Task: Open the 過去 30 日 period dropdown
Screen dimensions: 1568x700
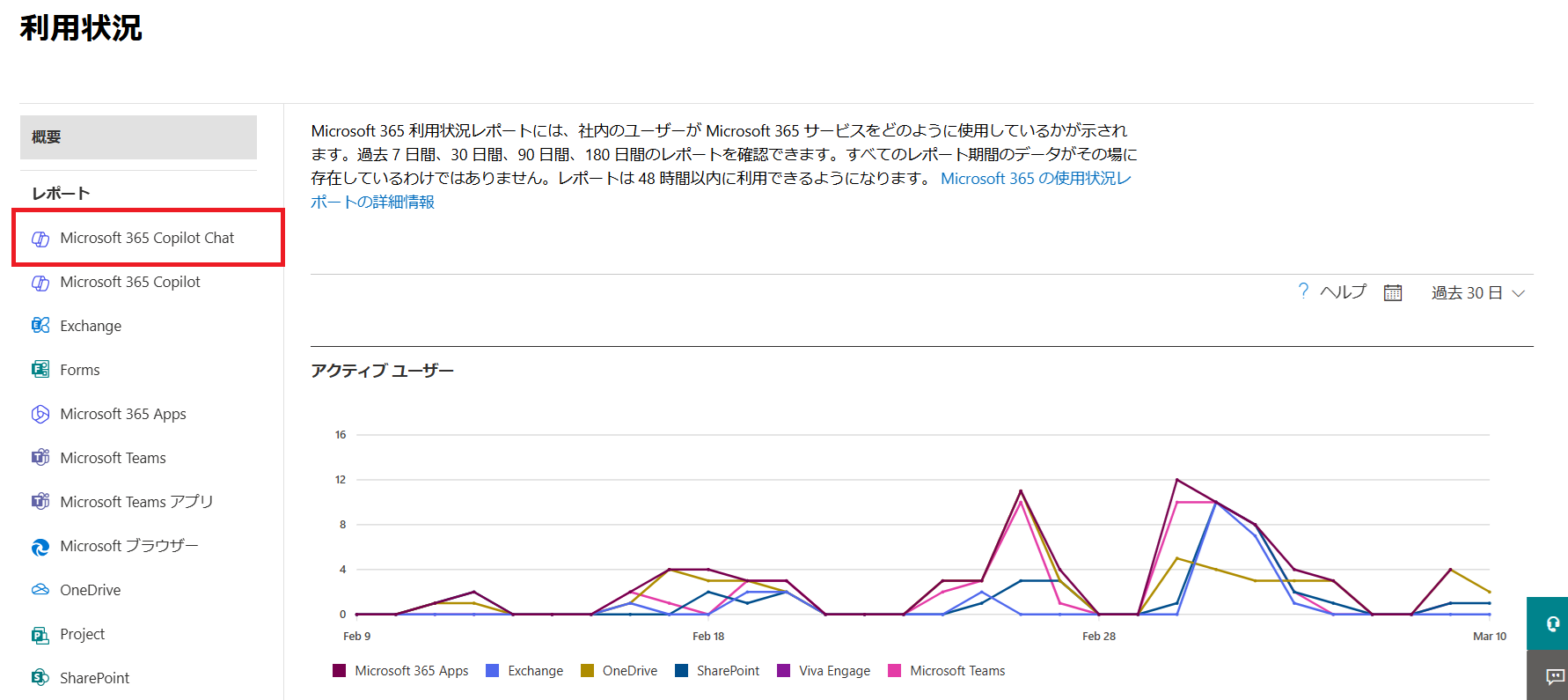Action: [x=1477, y=293]
